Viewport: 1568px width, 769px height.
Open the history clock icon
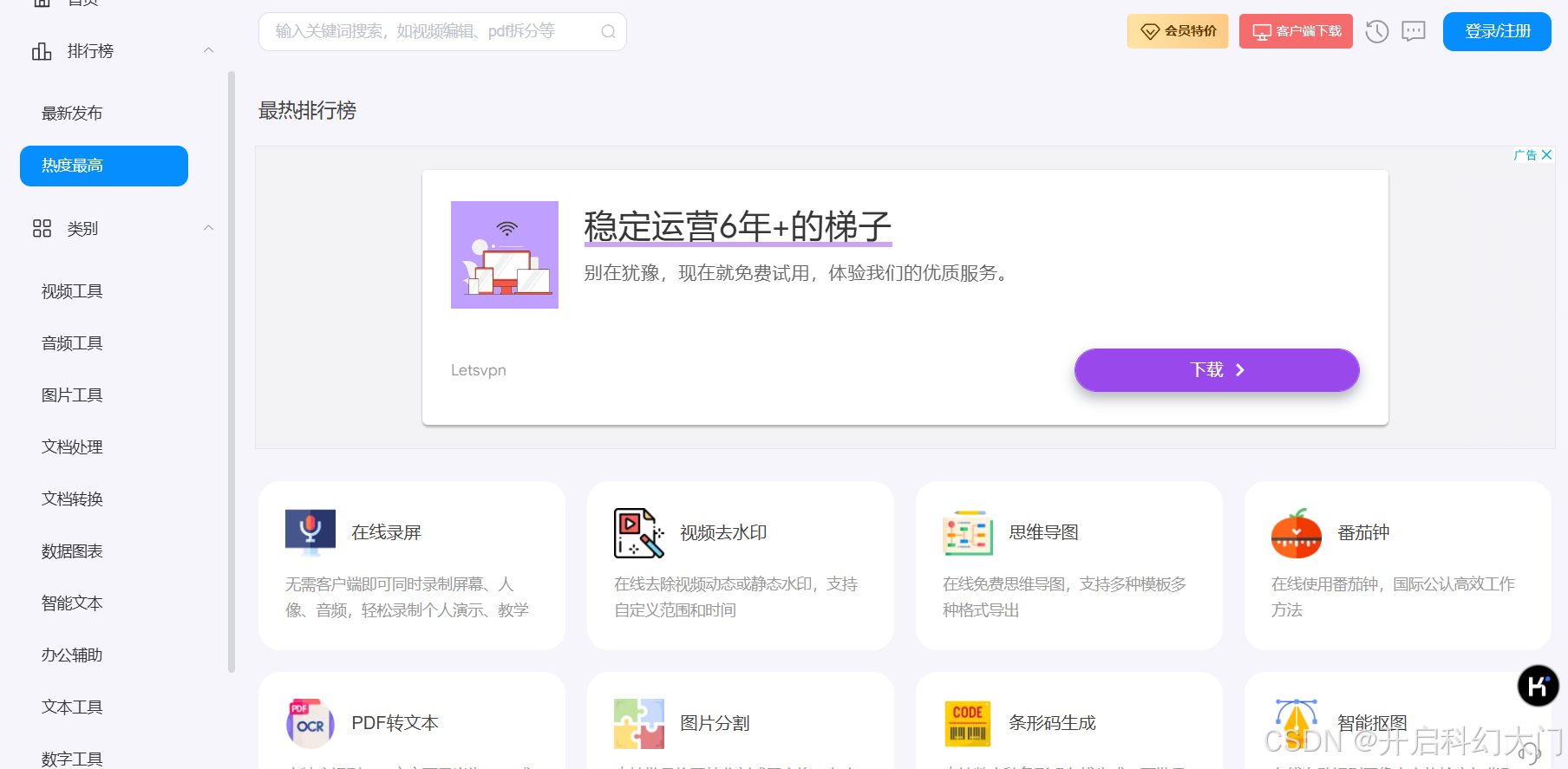[1377, 32]
